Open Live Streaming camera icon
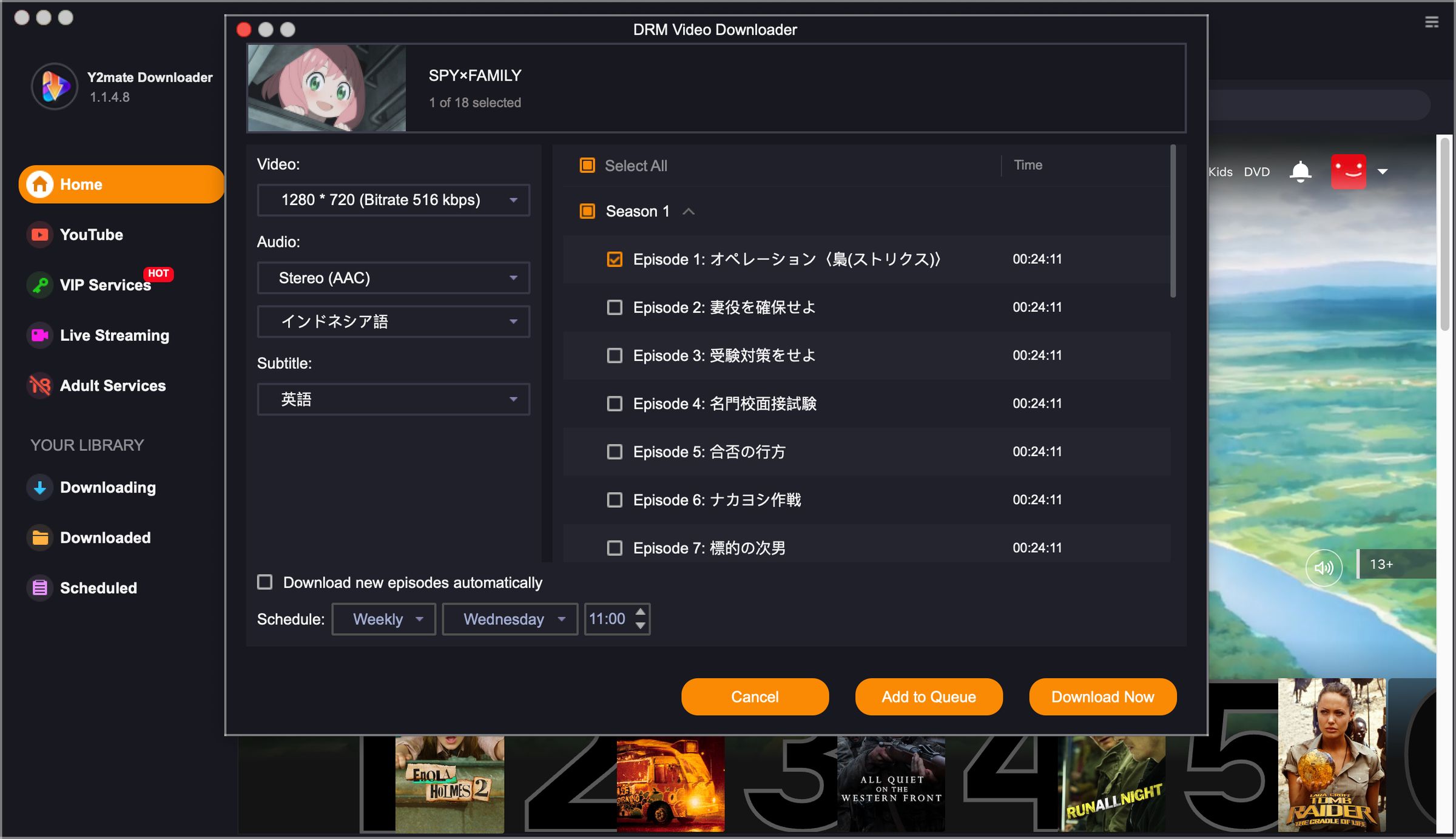 pyautogui.click(x=39, y=335)
